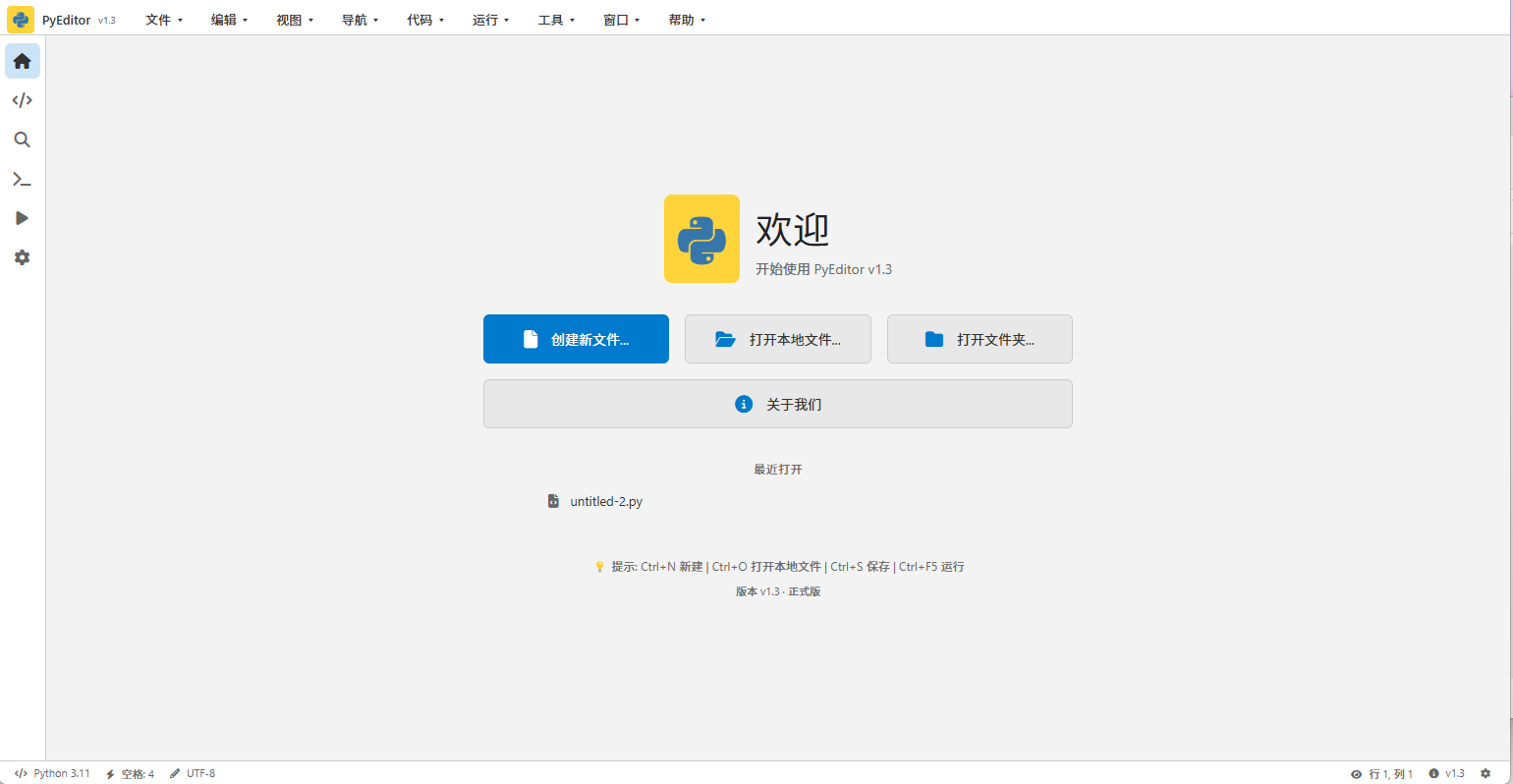1513x784 pixels.
Task: Click the code icon beside Python 3.11
Action: click(21, 773)
